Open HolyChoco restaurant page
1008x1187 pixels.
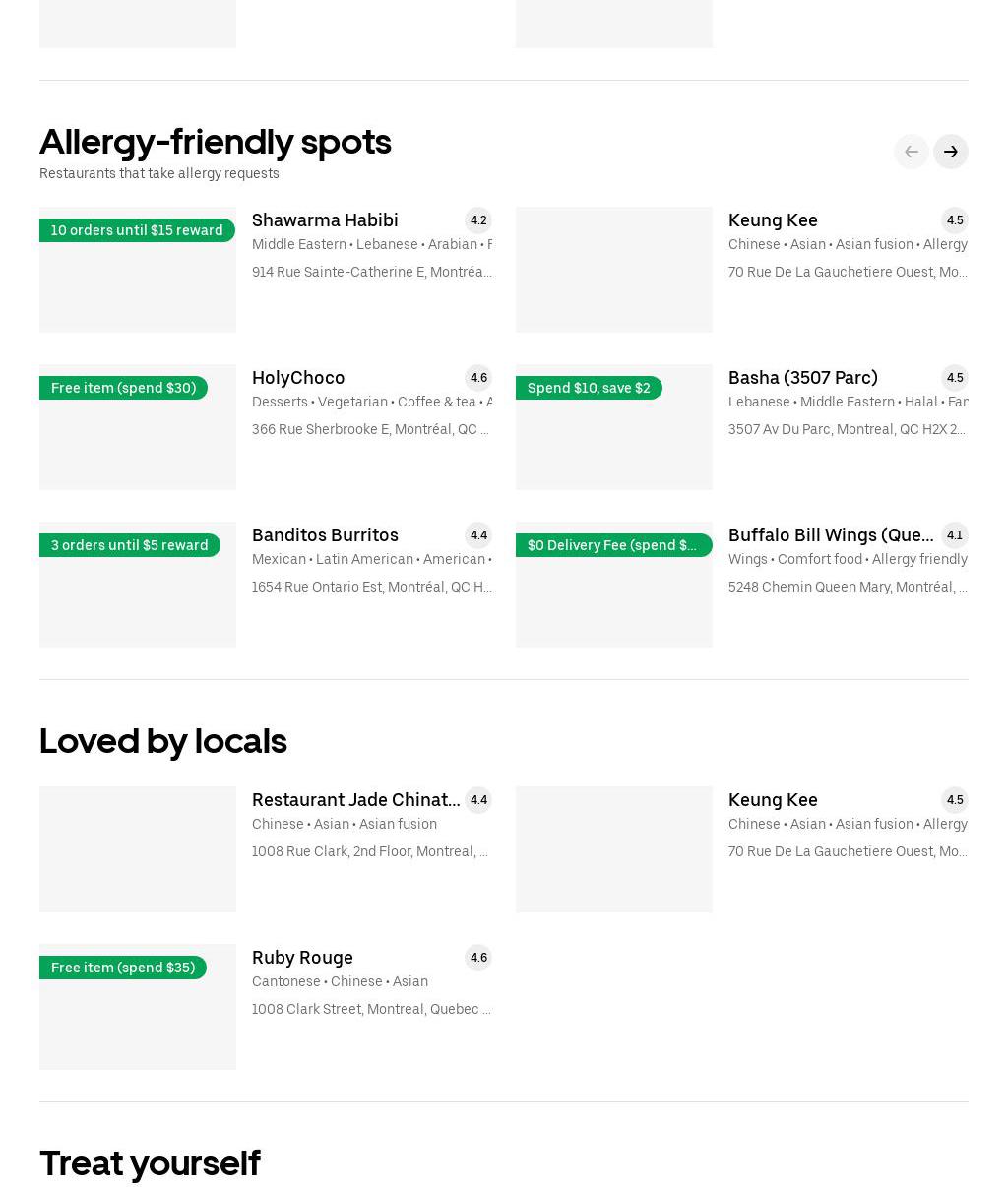(x=298, y=378)
